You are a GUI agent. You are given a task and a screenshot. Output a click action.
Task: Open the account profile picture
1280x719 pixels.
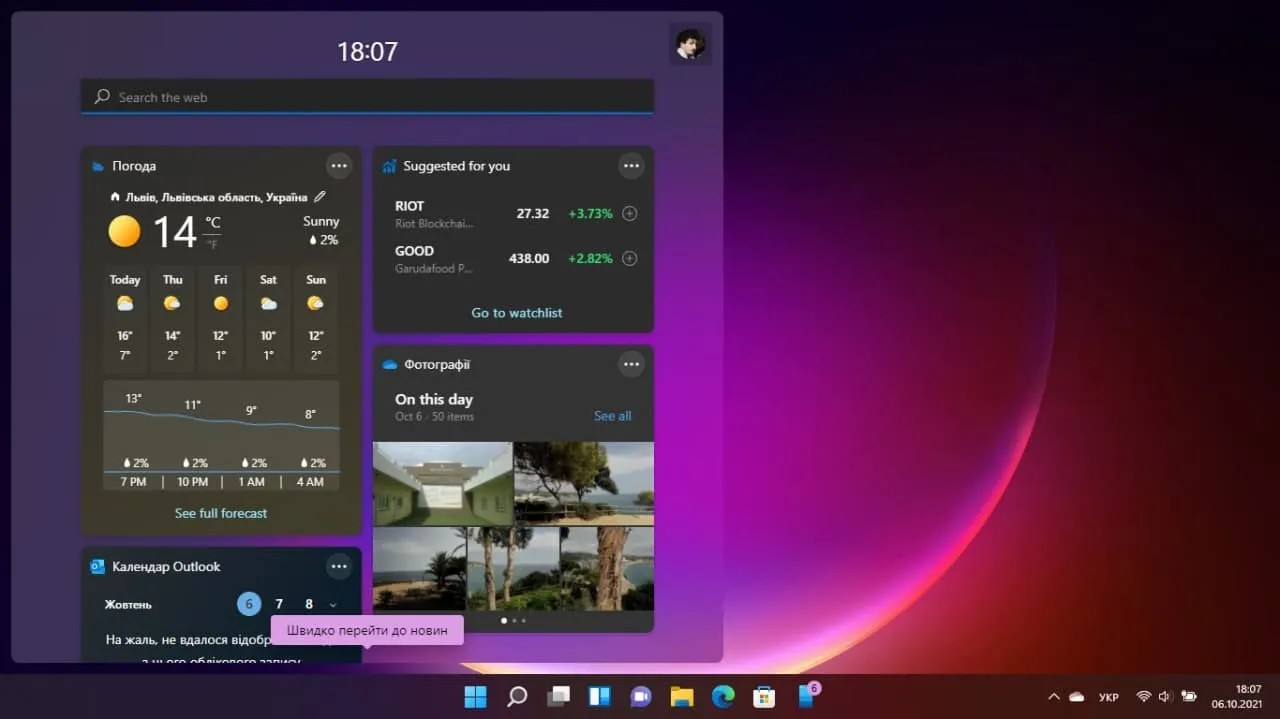tap(690, 45)
